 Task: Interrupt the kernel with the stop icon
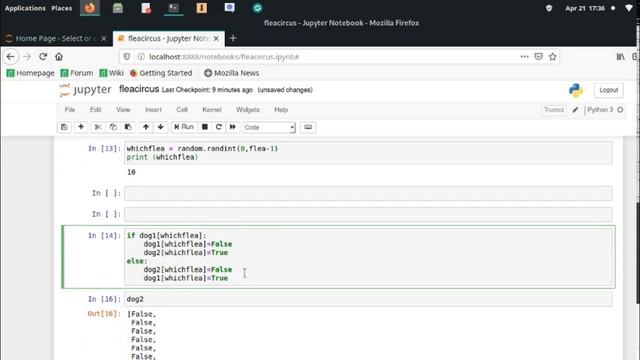[205, 127]
